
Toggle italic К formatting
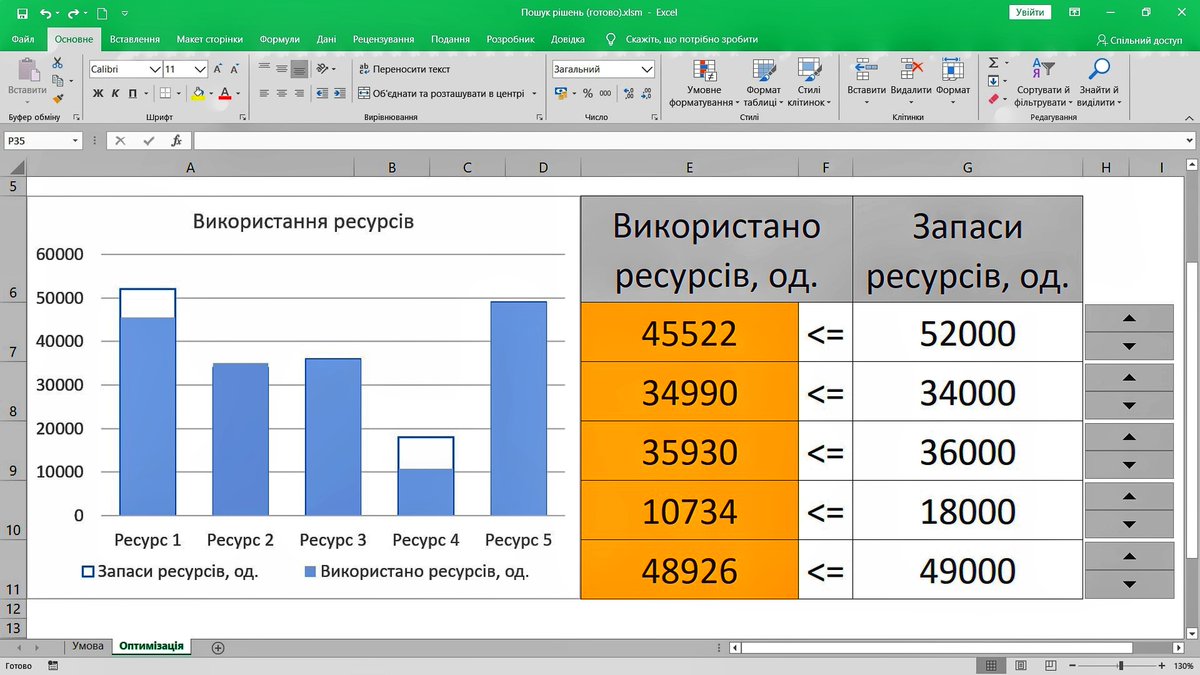click(115, 93)
